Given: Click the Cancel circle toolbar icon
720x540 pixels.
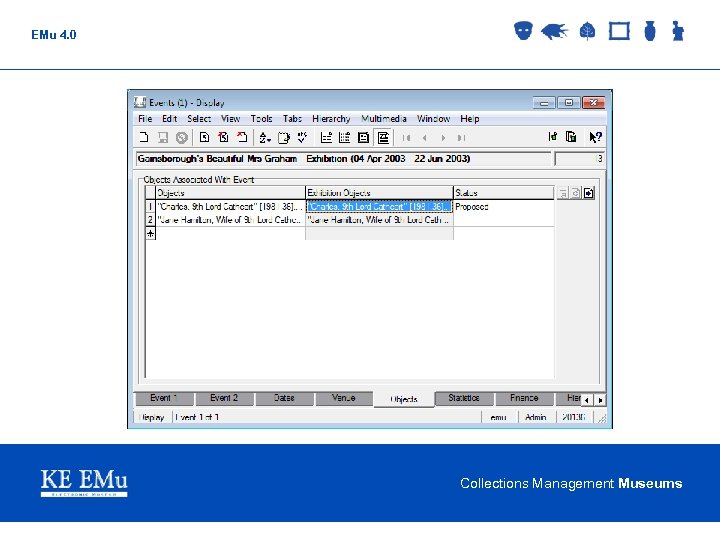Looking at the screenshot, I should (181, 137).
